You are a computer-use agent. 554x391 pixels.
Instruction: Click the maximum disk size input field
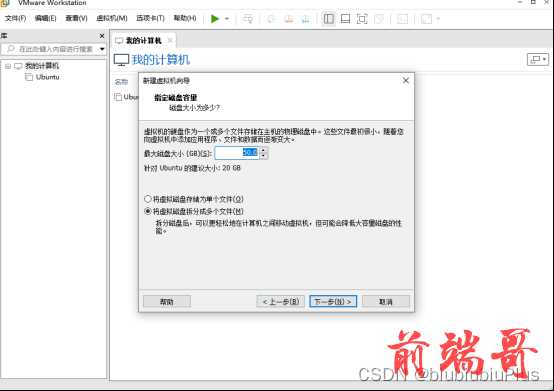click(x=237, y=153)
